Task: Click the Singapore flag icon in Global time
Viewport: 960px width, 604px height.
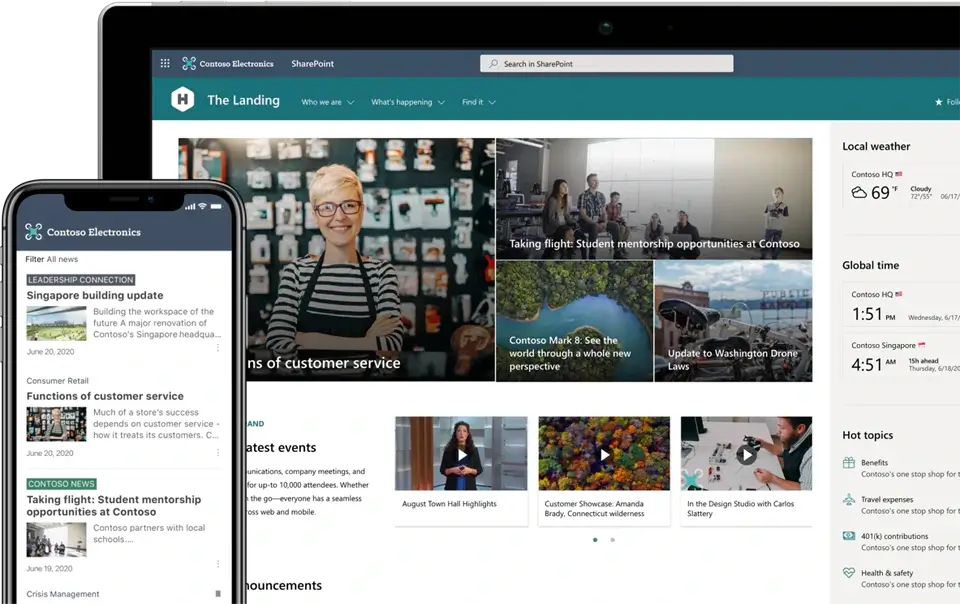Action: [x=922, y=345]
